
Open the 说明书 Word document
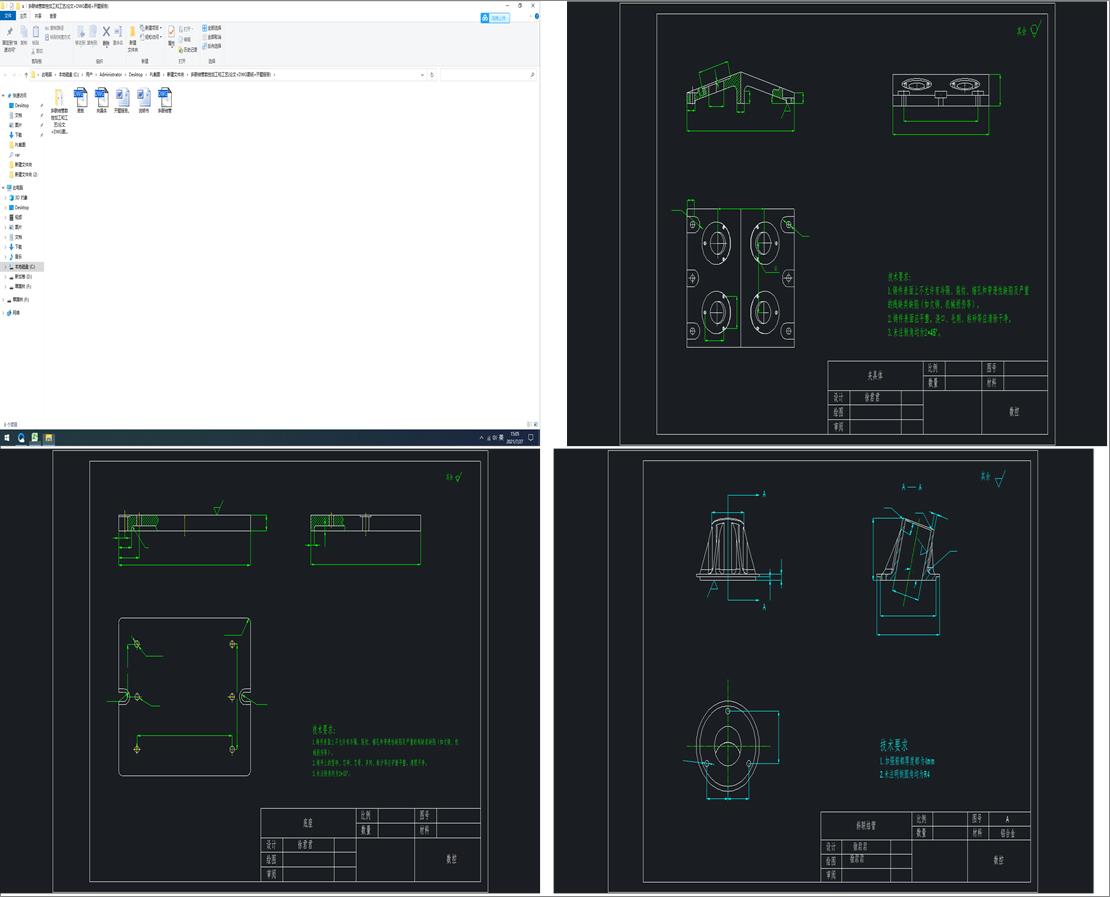tap(144, 100)
